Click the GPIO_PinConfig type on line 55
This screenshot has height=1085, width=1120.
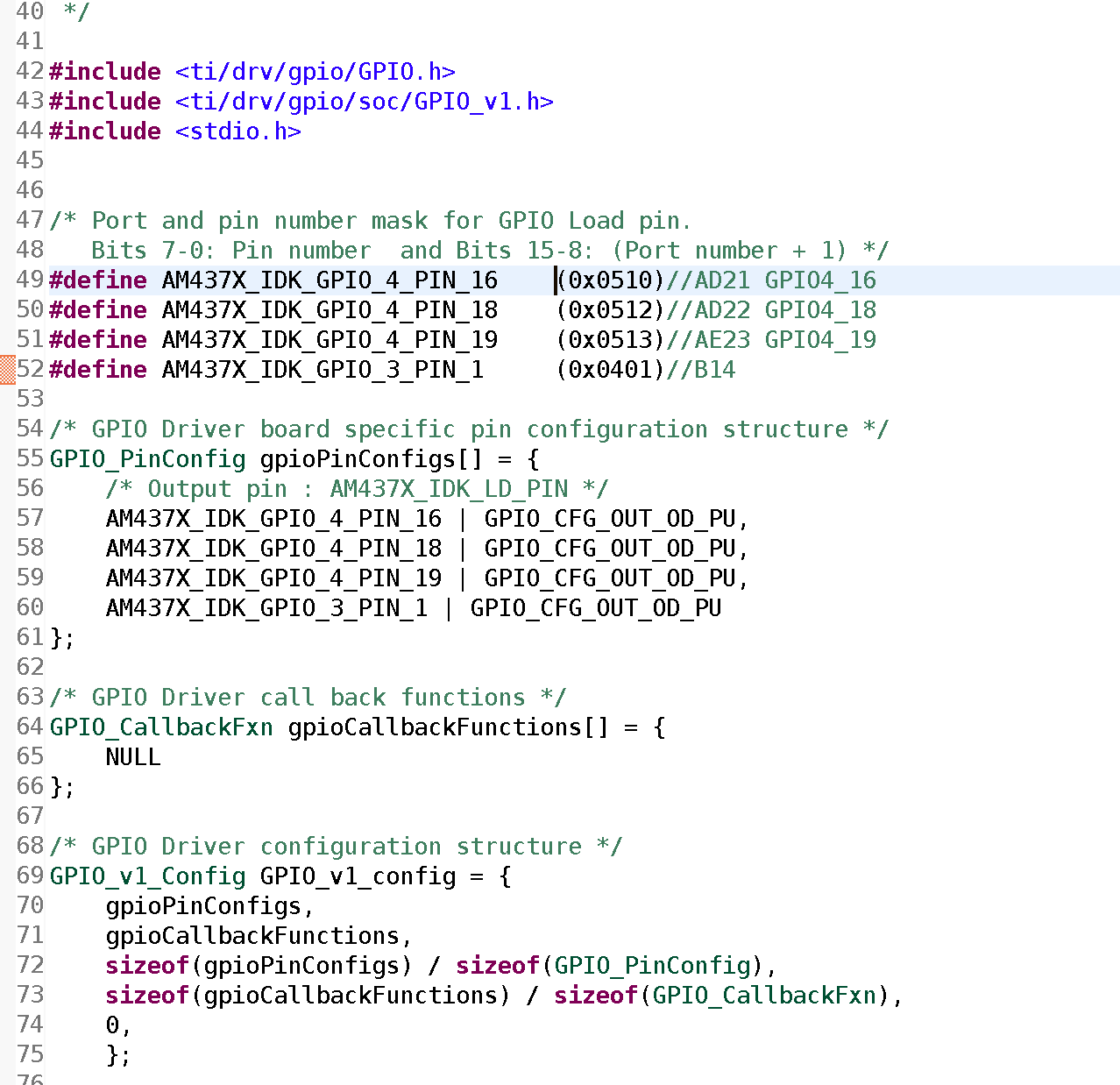tap(147, 459)
